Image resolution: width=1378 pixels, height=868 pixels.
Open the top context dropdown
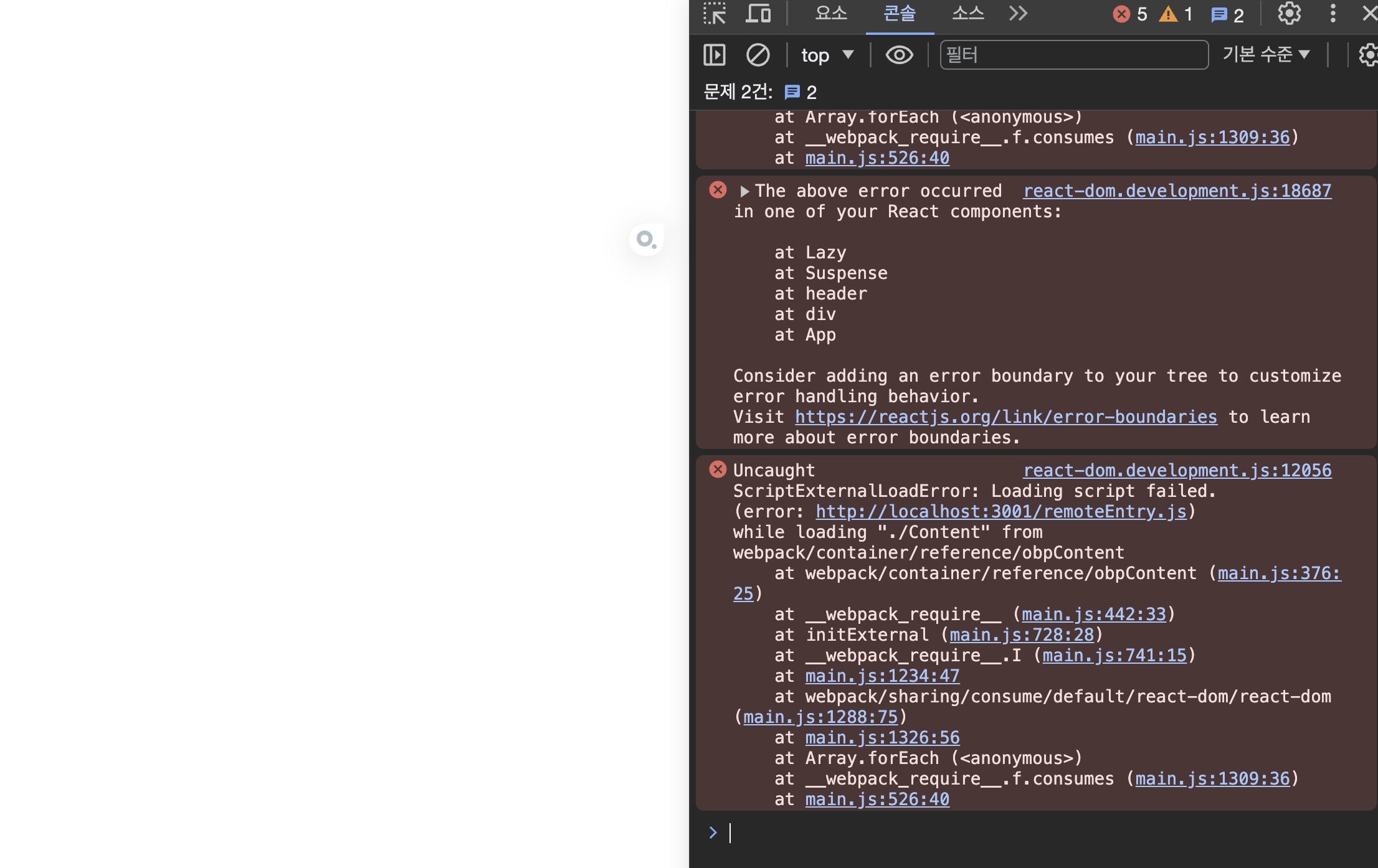826,55
